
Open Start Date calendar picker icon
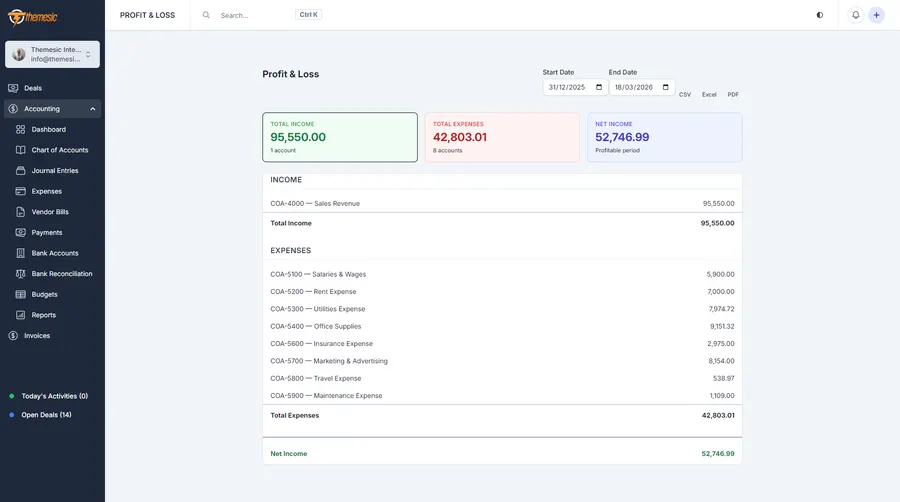[x=599, y=87]
